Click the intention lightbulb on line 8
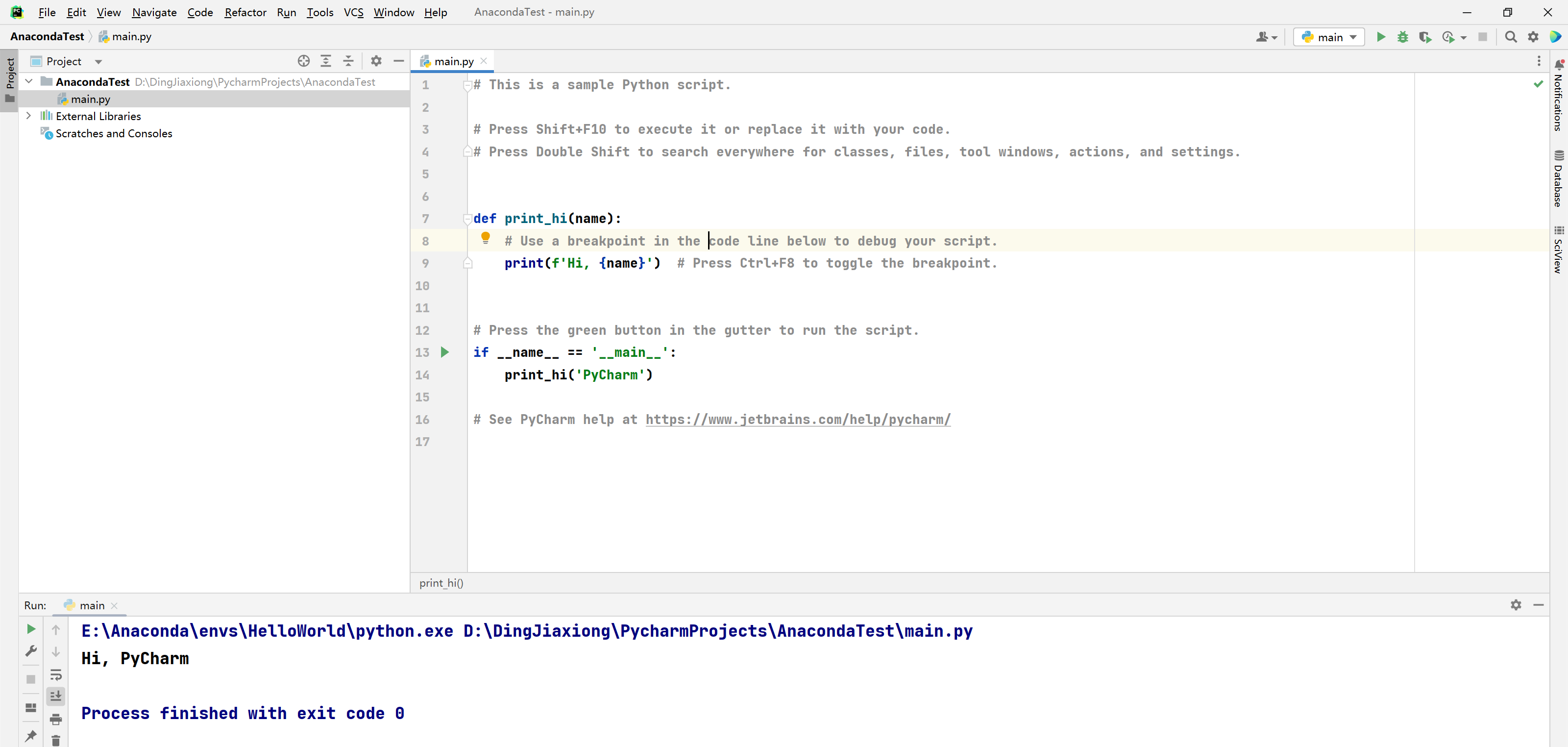 click(485, 238)
